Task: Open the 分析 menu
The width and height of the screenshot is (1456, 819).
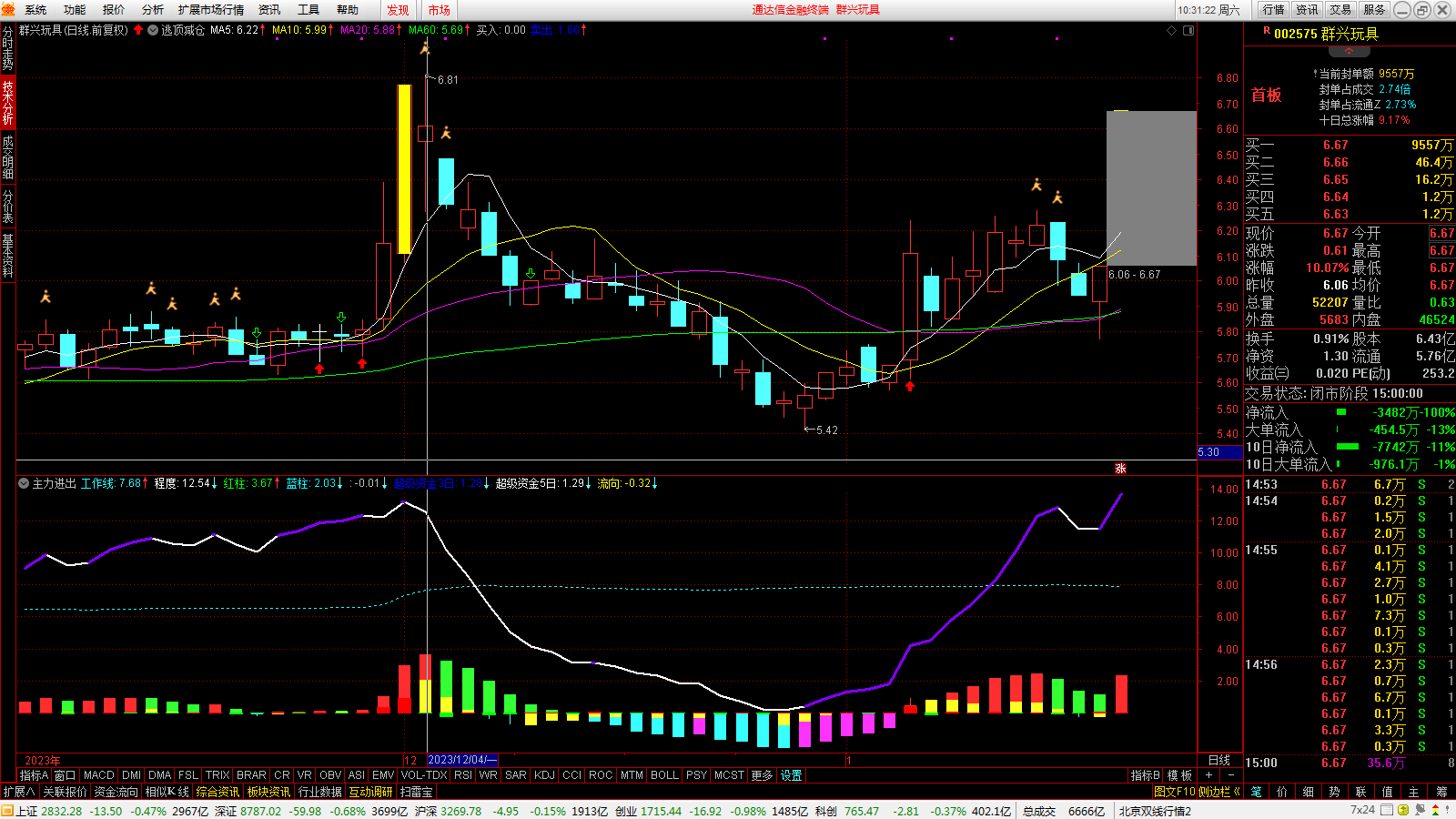Action: 153,10
